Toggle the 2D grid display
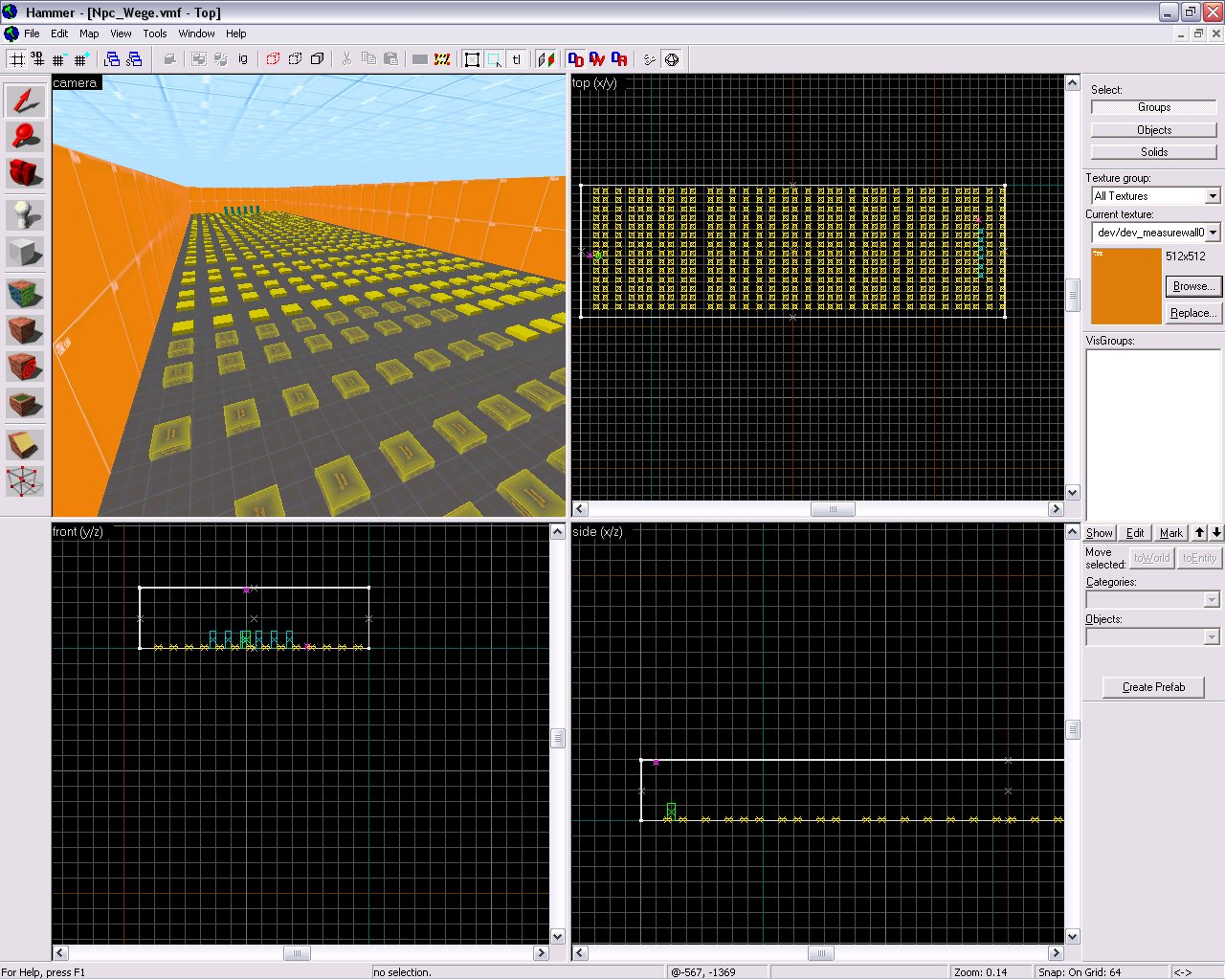The image size is (1225, 980). coord(16,59)
